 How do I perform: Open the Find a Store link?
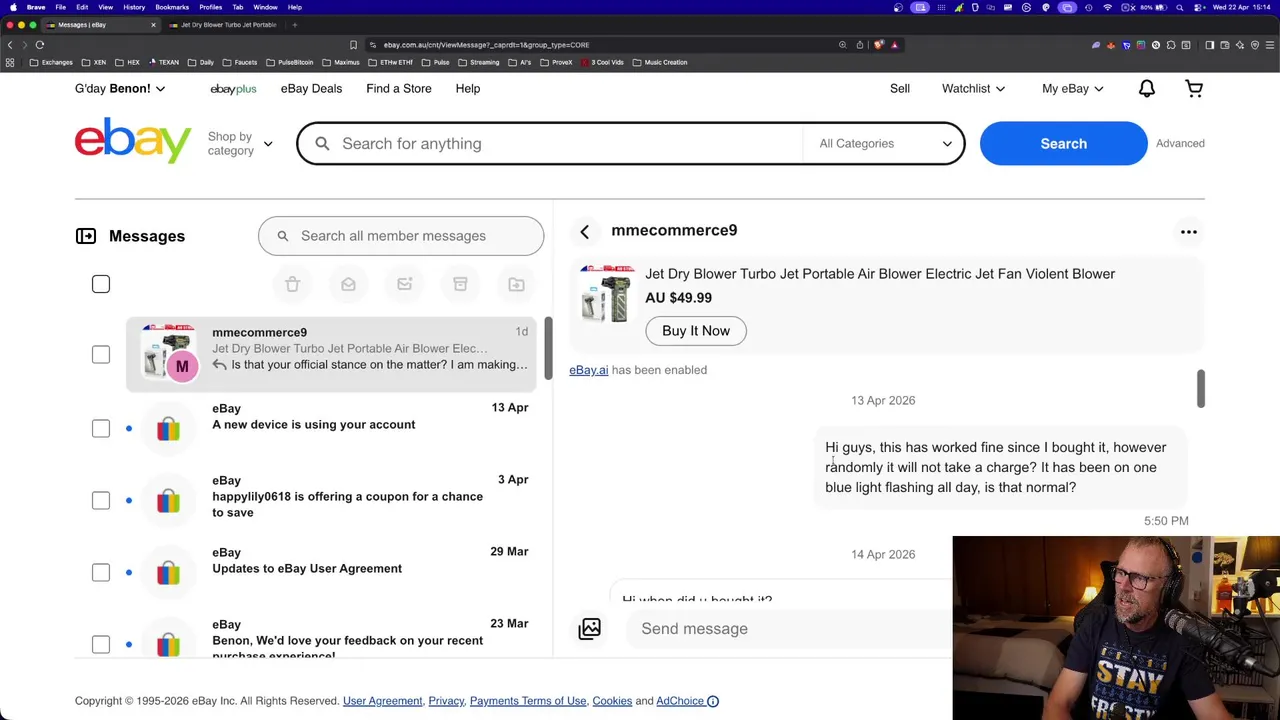point(399,89)
